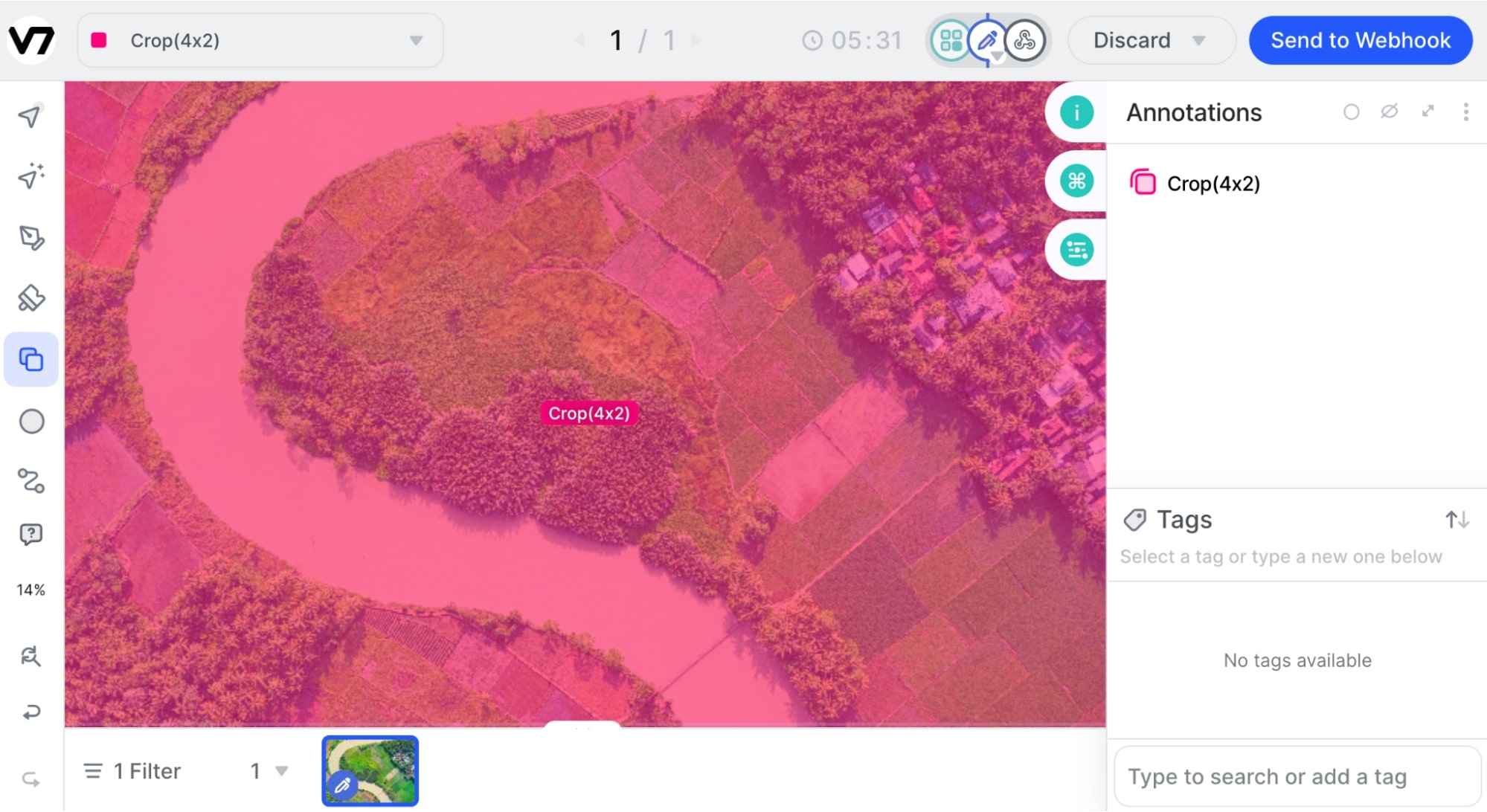Image resolution: width=1487 pixels, height=812 pixels.
Task: Click Send to Webhook button
Action: (1360, 40)
